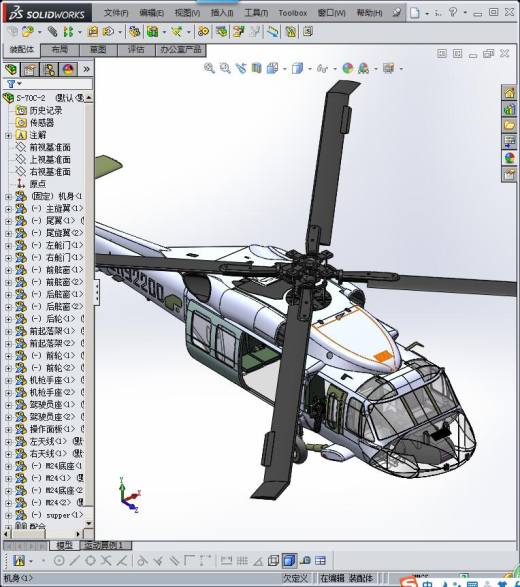The image size is (520, 587).
Task: Toggle the feature tree filter icon
Action: pos(11,84)
